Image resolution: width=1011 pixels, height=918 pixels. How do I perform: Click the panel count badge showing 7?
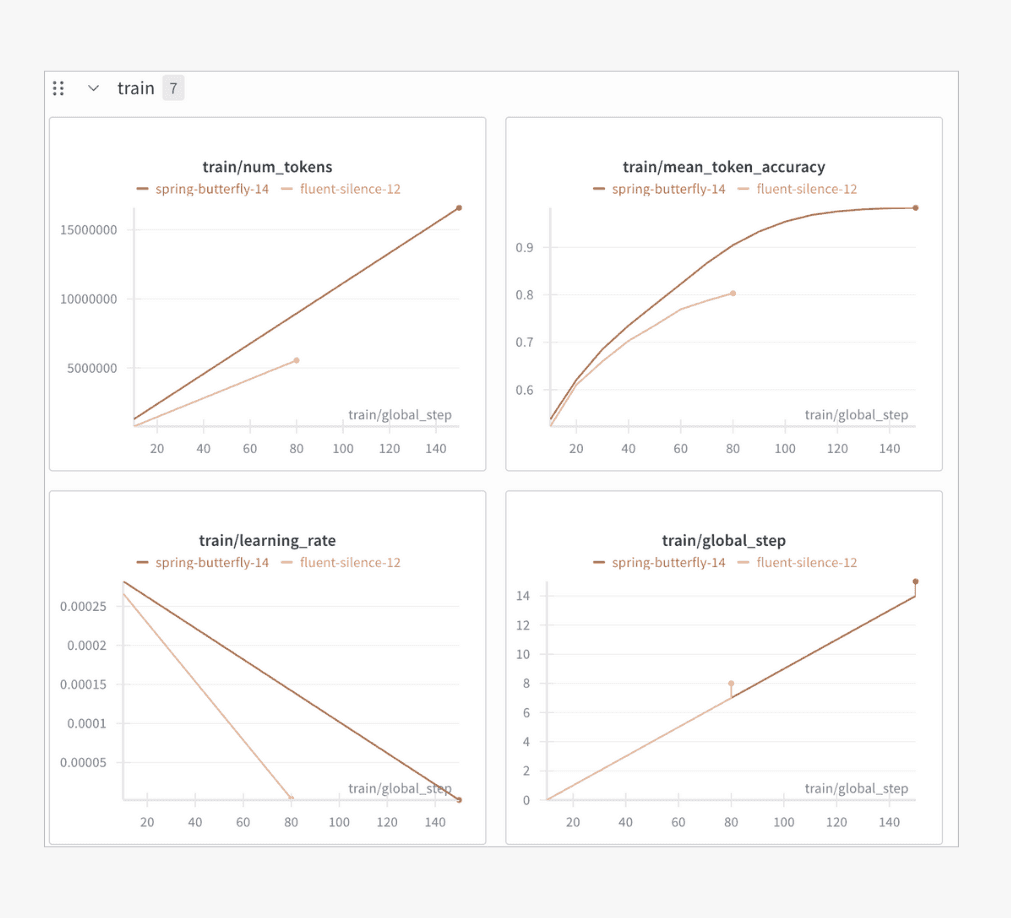click(x=173, y=88)
